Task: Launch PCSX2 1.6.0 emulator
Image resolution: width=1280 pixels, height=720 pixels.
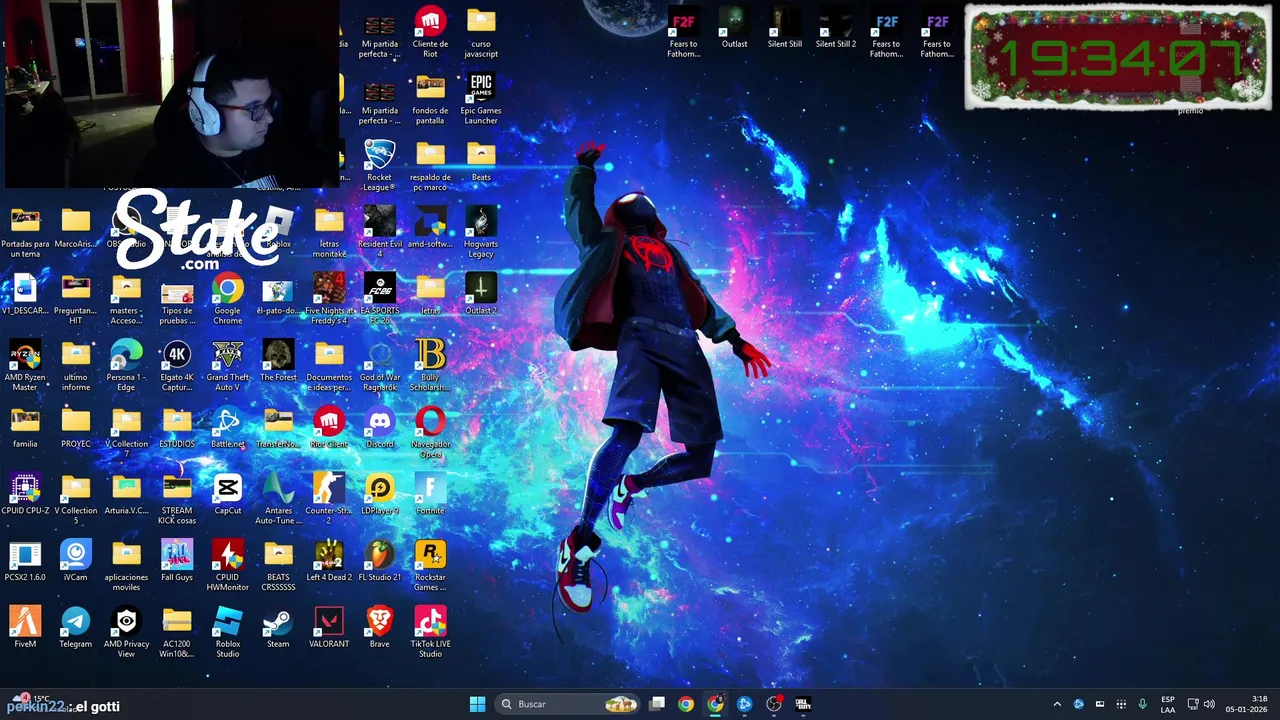Action: coord(25,555)
